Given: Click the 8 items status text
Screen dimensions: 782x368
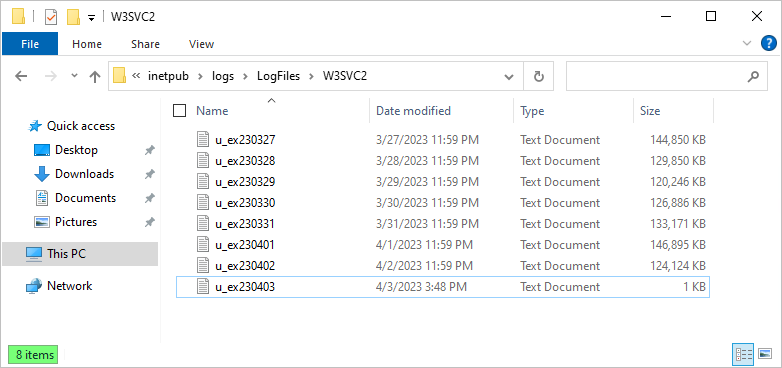Looking at the screenshot, I should click(x=34, y=355).
